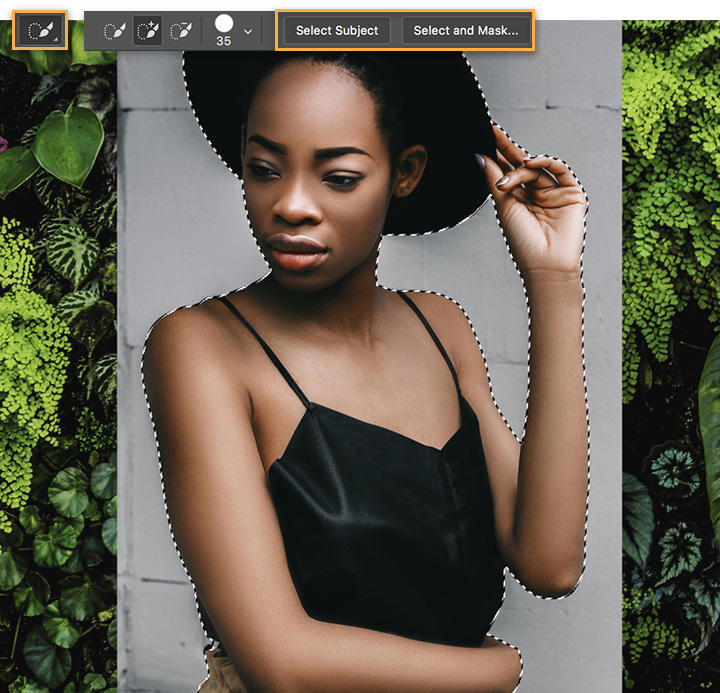Choose the Add to Selection brush mode
The height and width of the screenshot is (693, 720).
[147, 31]
